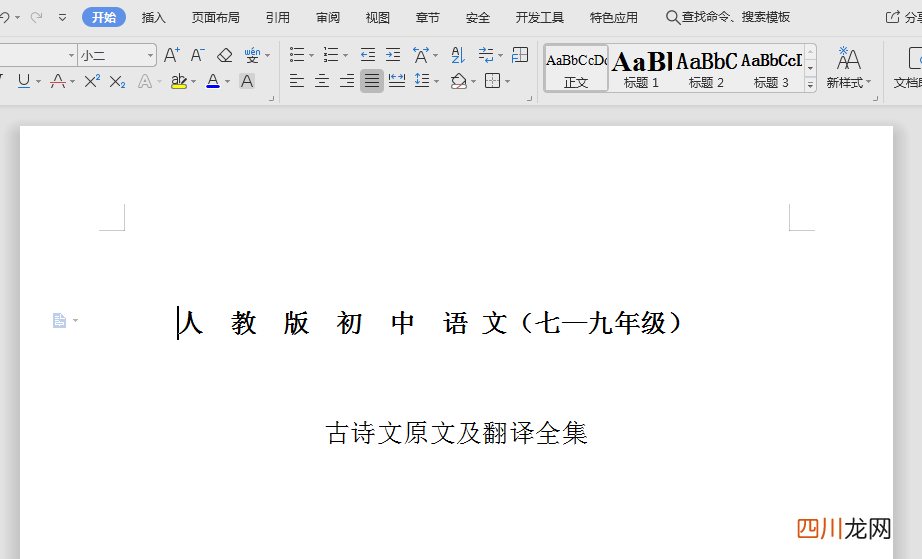
Task: Click the Chinese layout (A arrows) icon
Action: pyautogui.click(x=421, y=55)
